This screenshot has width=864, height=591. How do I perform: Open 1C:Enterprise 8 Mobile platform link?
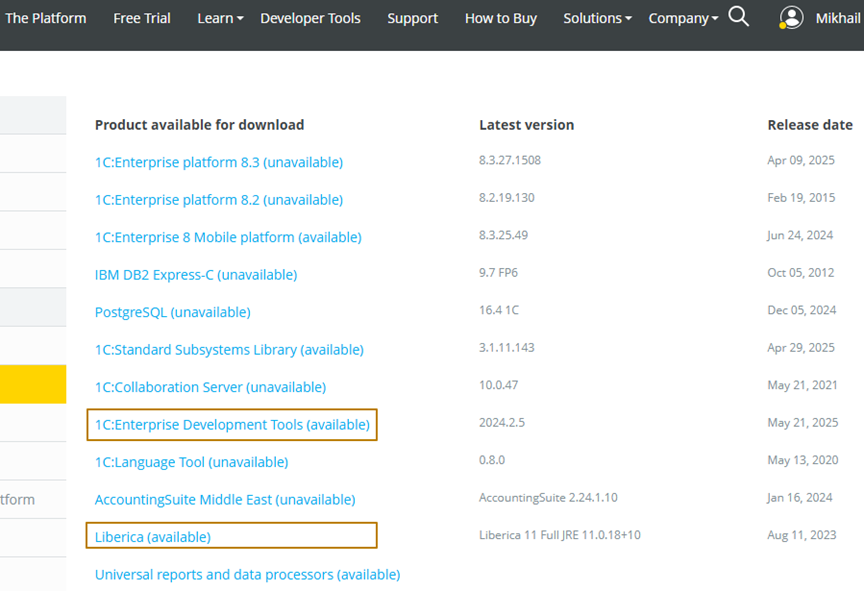[228, 237]
